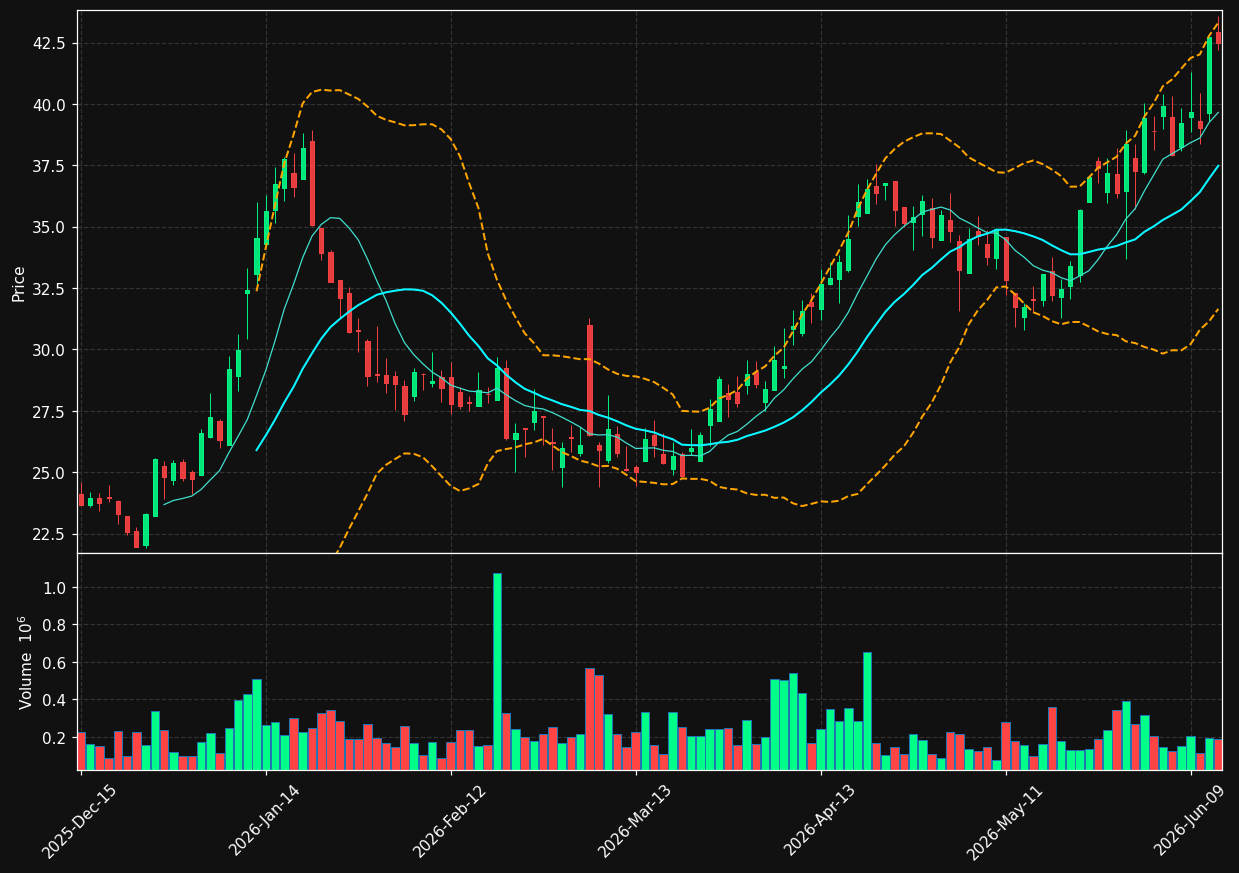Click the Price axis title
The image size is (1239, 873).
[19, 283]
